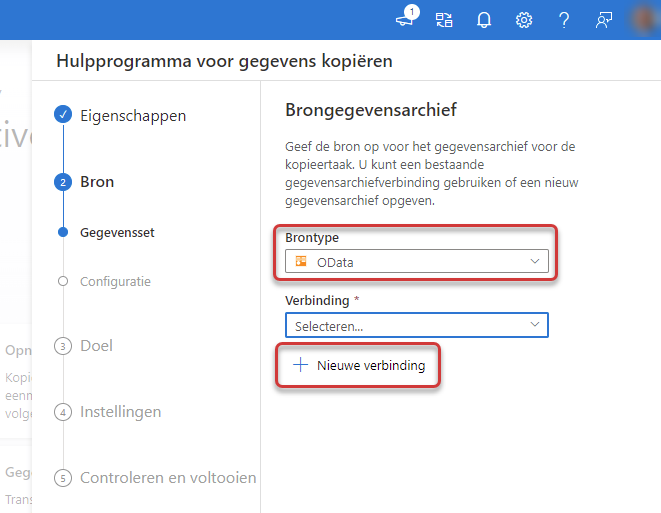Expand the Verbinding dropdown arrow

pyautogui.click(x=535, y=324)
